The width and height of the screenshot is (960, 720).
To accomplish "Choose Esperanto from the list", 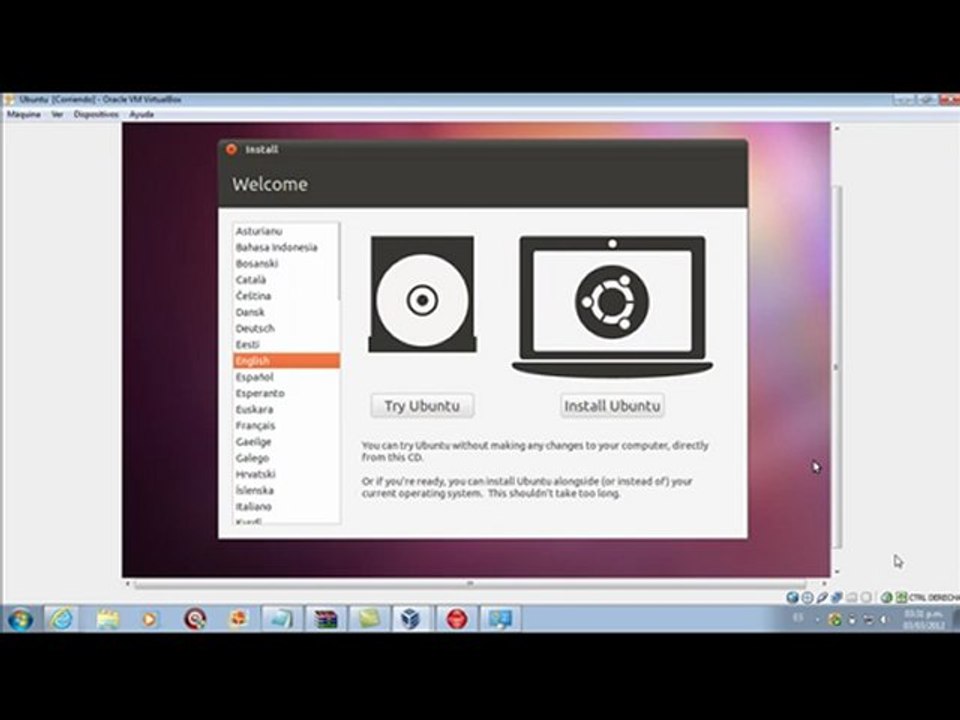I will point(287,394).
